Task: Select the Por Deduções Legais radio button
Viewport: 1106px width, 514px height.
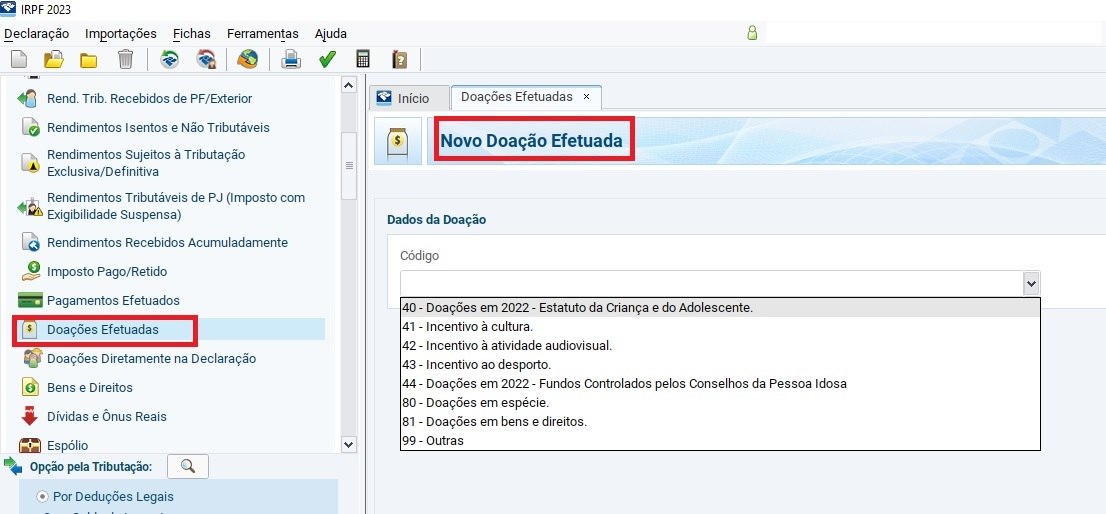Action: point(43,496)
